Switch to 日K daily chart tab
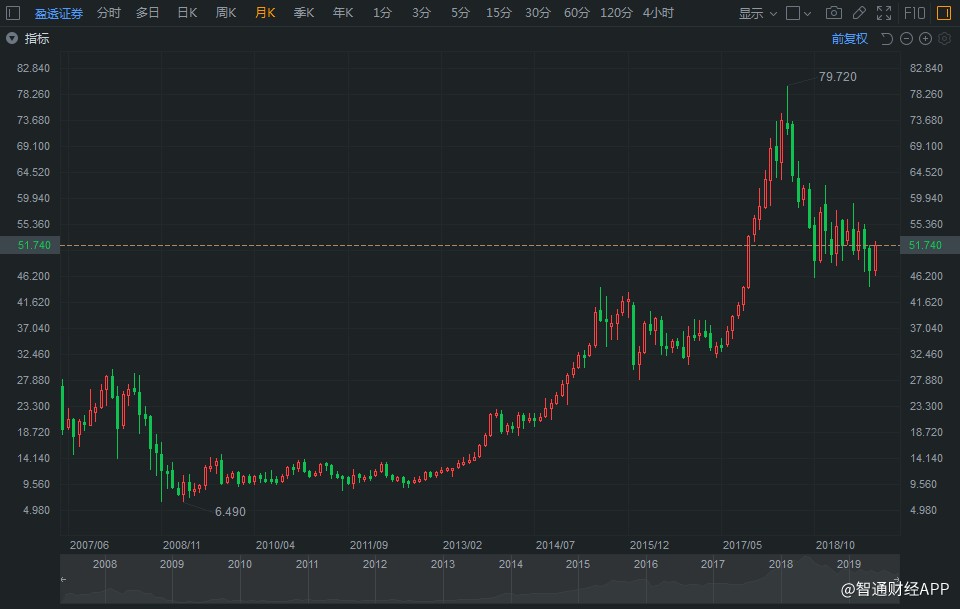 [187, 13]
